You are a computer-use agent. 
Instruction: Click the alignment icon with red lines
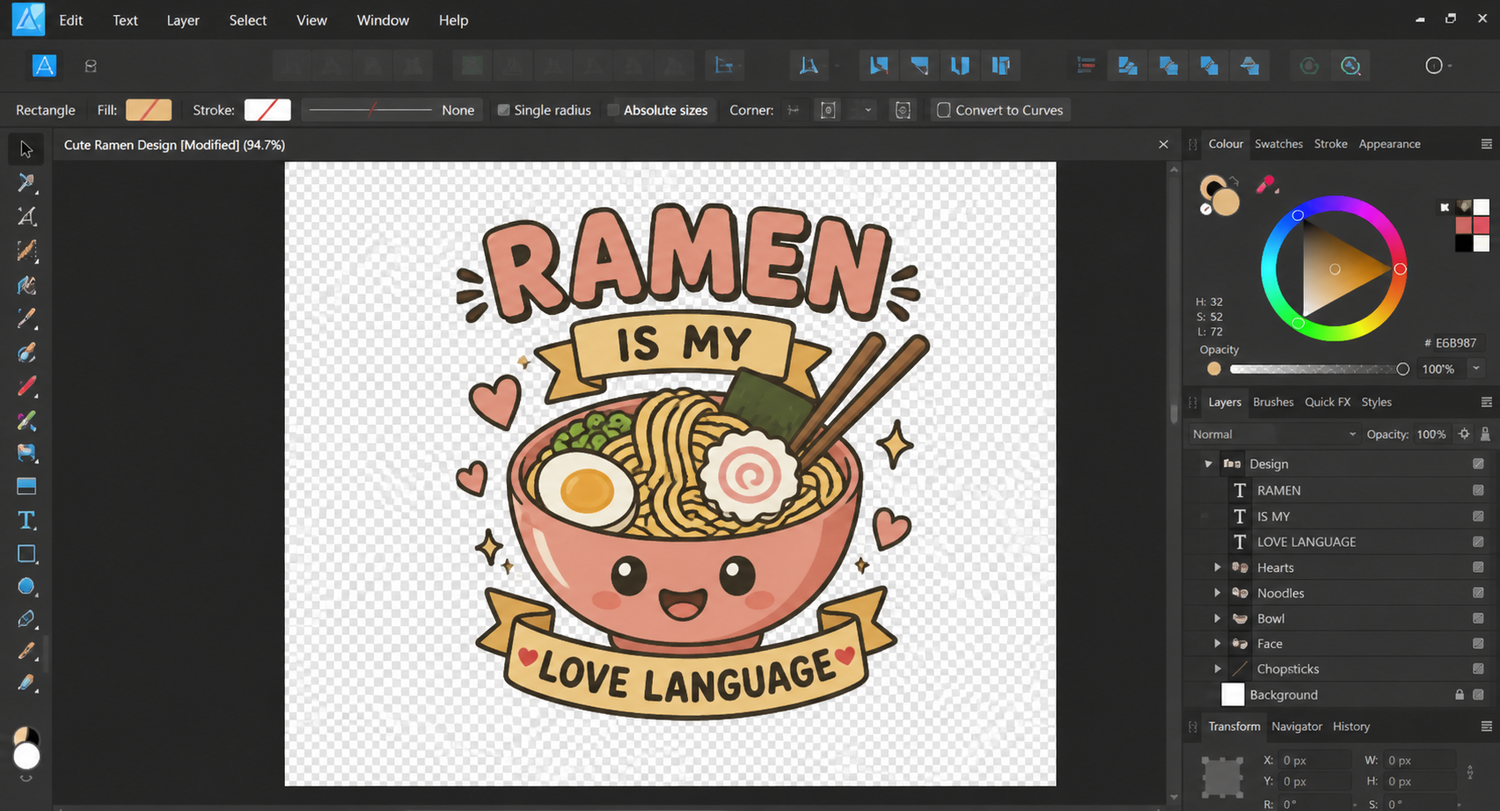coord(1086,66)
